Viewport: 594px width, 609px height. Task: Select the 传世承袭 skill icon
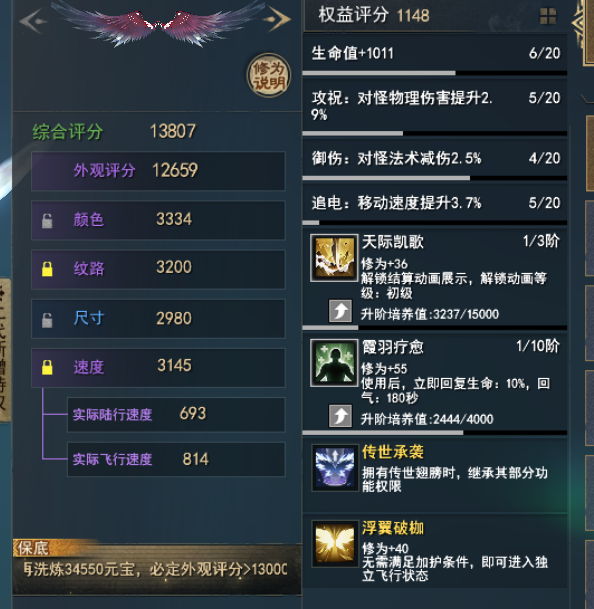coord(335,468)
